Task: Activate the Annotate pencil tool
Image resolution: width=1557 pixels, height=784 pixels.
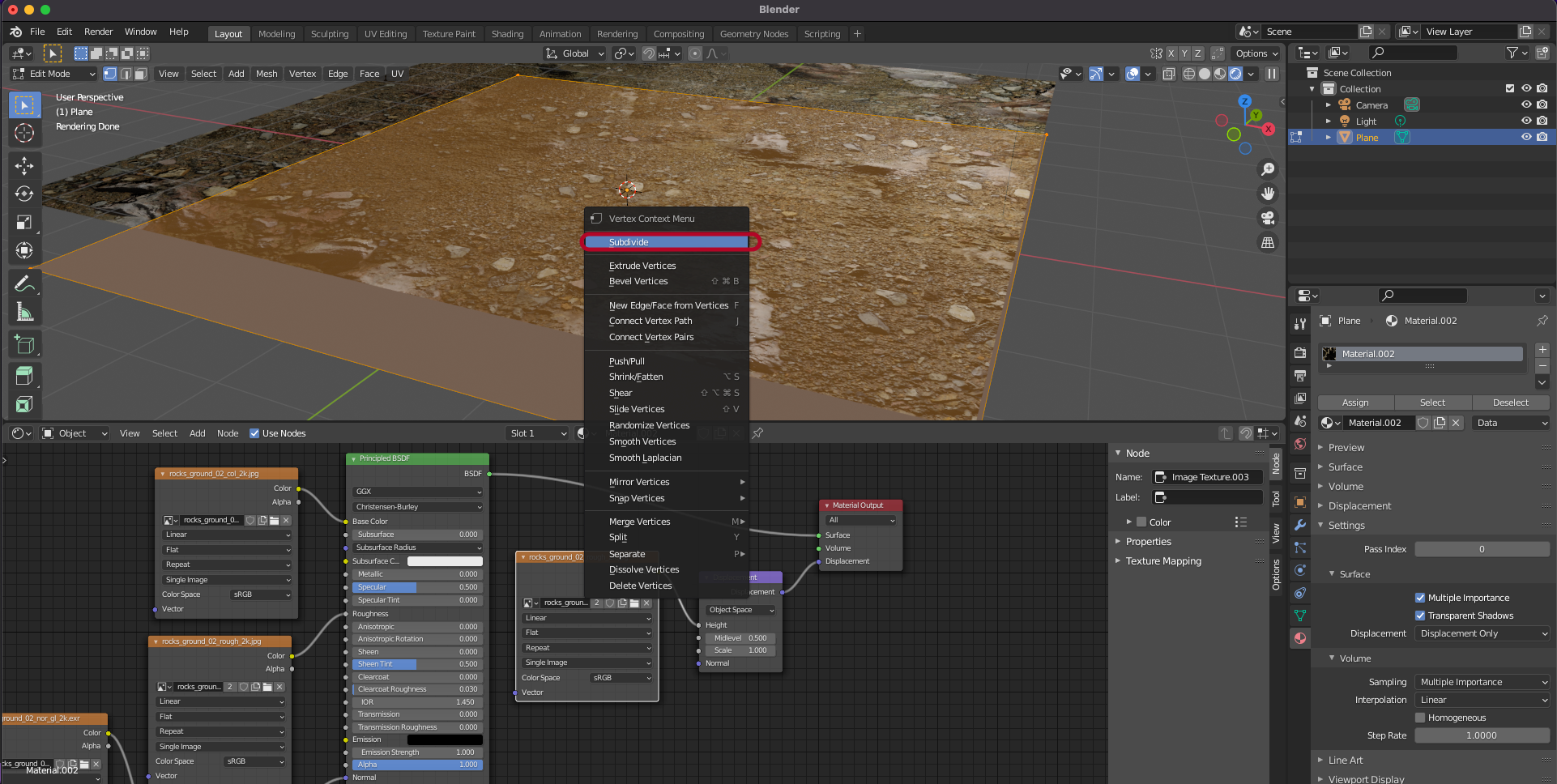Action: point(24,283)
